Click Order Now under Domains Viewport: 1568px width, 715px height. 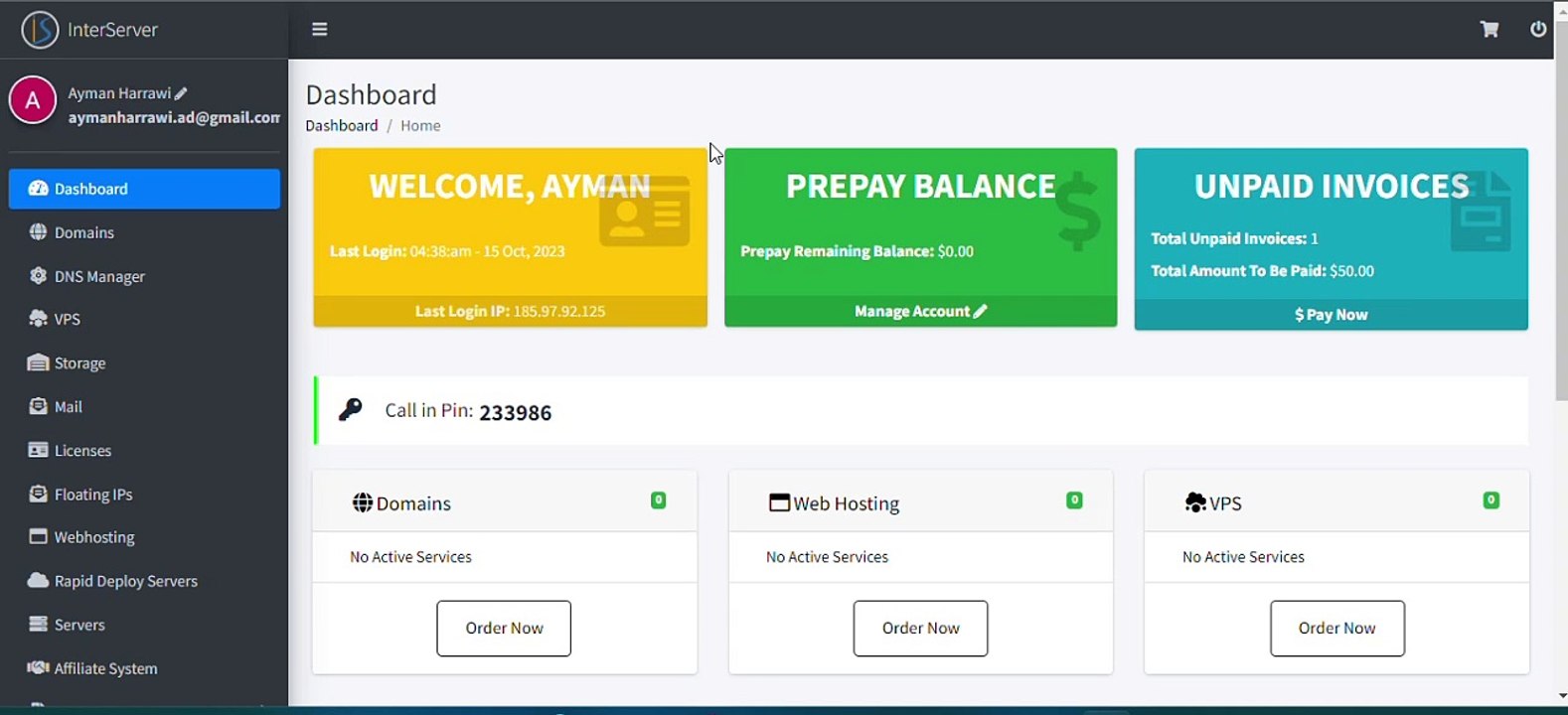(504, 628)
